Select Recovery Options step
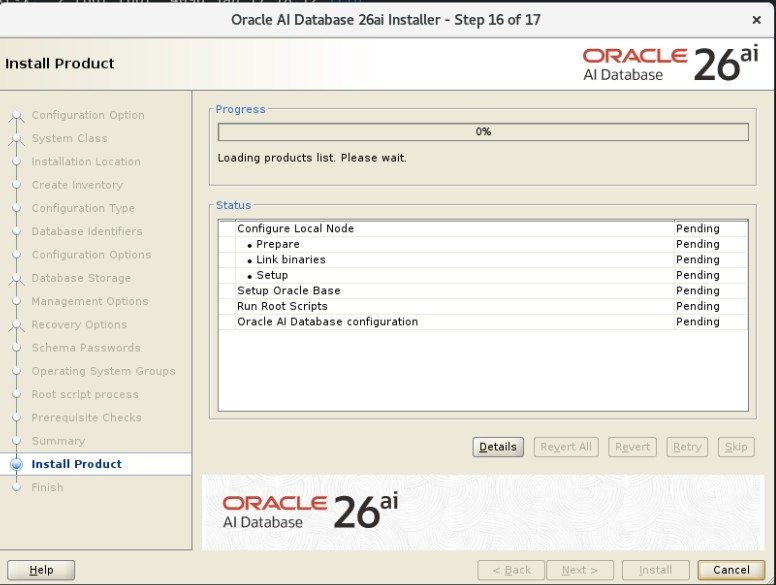 pos(79,325)
